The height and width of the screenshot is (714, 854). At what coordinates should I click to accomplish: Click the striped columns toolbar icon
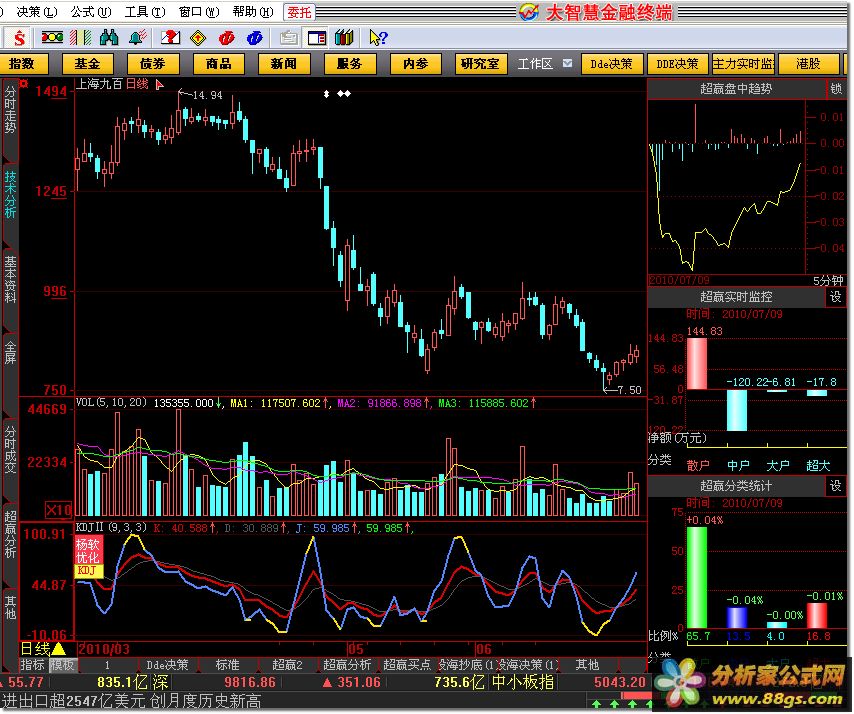tap(81, 38)
